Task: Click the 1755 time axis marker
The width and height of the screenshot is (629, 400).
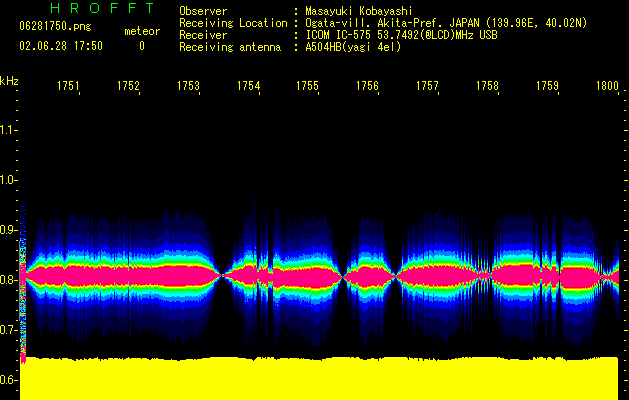Action: click(307, 86)
